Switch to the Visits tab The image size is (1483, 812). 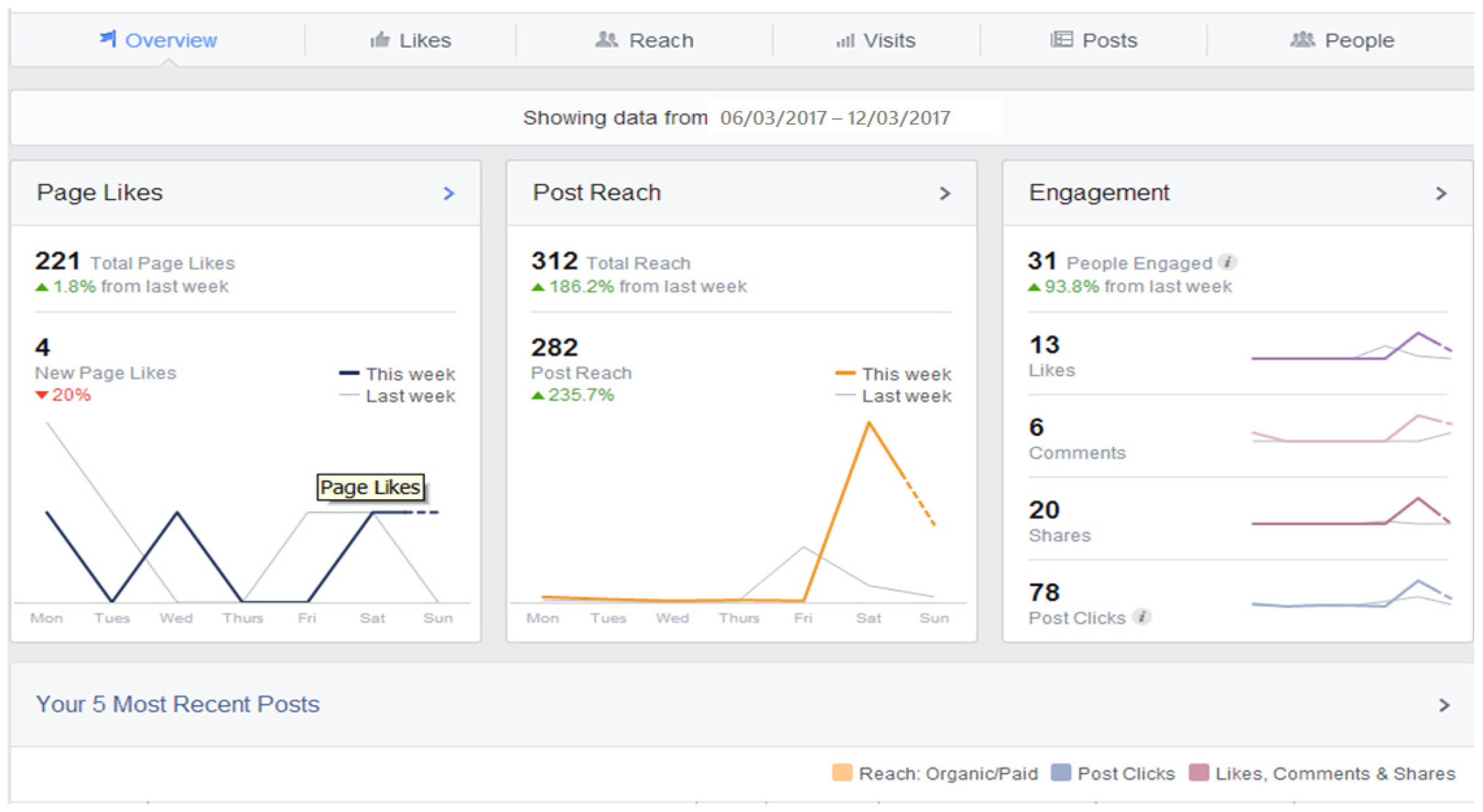point(876,40)
